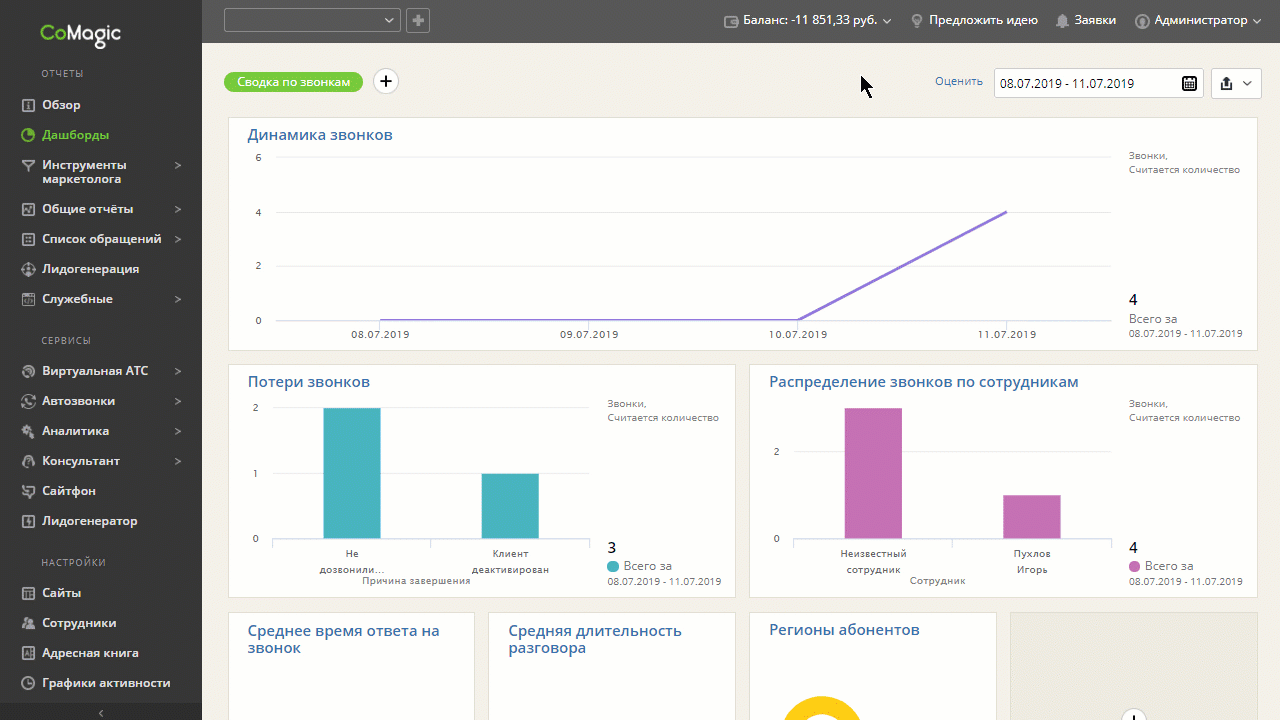Select the Сводка по звонкам tab
This screenshot has width=1280, height=720.
[293, 82]
